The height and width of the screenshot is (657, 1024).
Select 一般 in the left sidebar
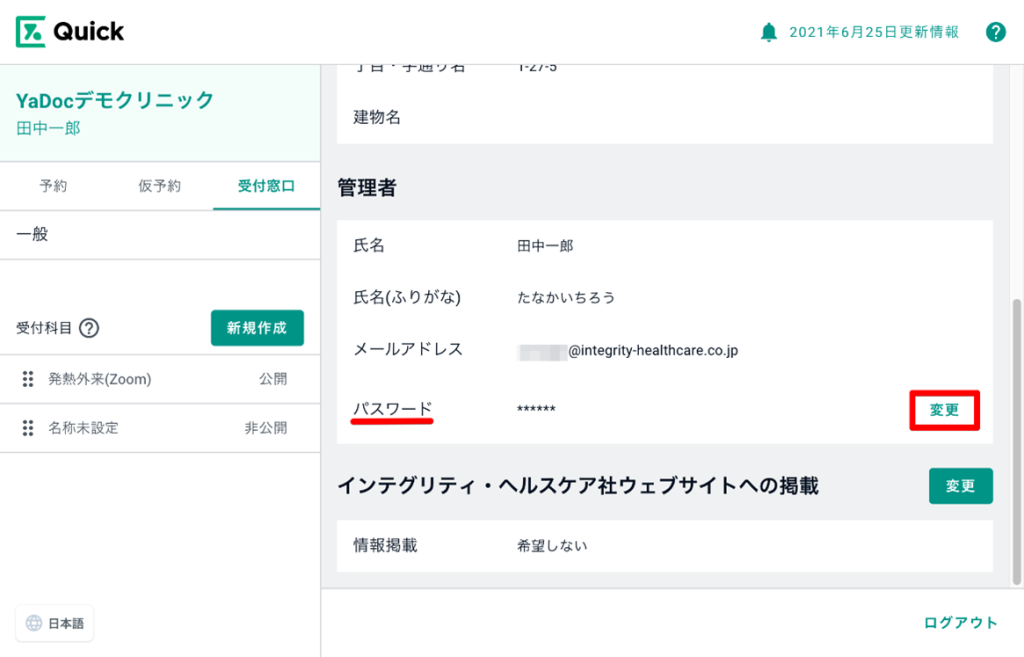(x=33, y=235)
